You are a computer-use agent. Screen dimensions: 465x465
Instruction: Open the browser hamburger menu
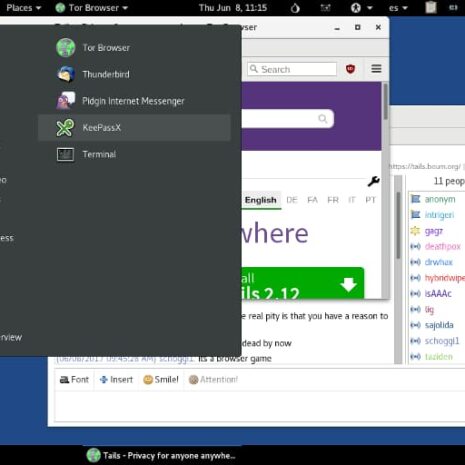[376, 69]
